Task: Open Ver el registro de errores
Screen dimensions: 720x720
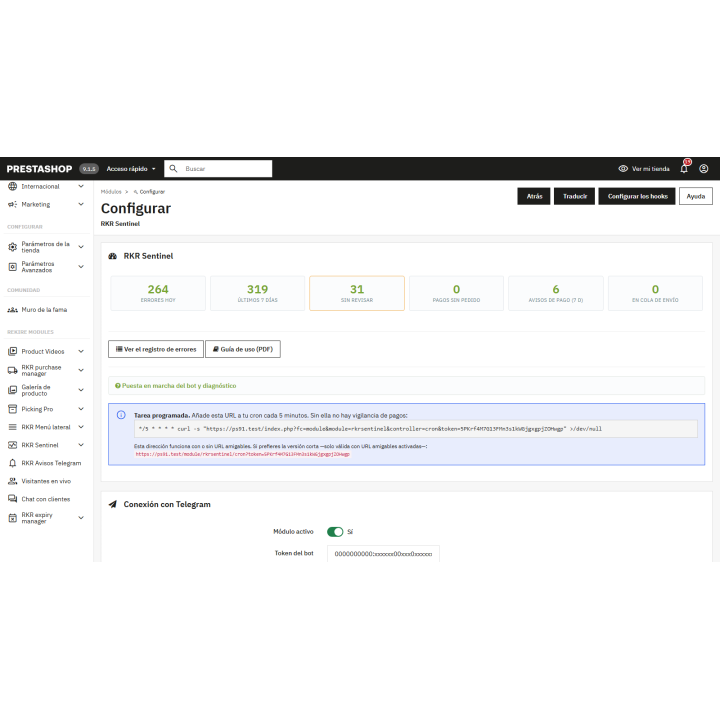Action: (156, 349)
